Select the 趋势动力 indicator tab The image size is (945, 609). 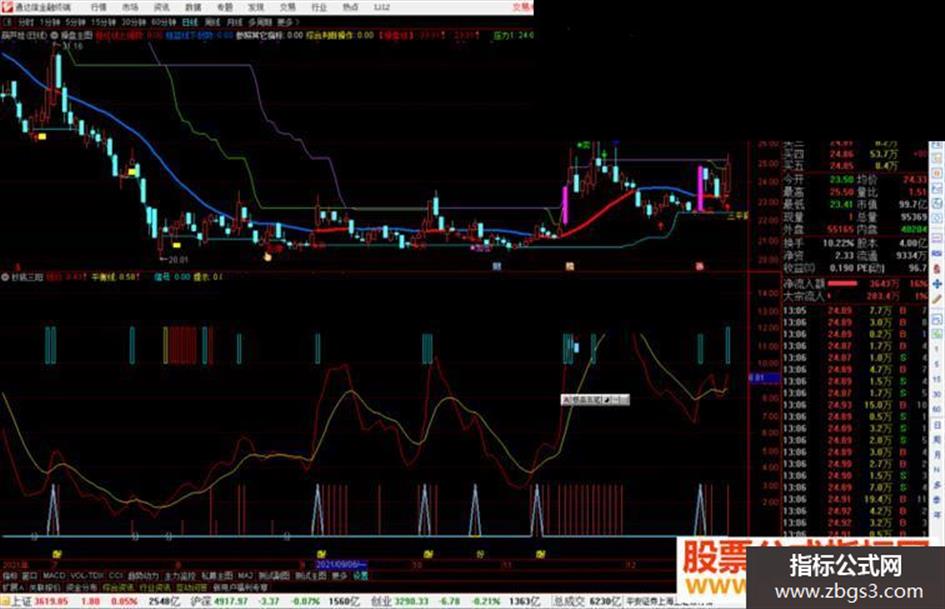click(x=143, y=576)
